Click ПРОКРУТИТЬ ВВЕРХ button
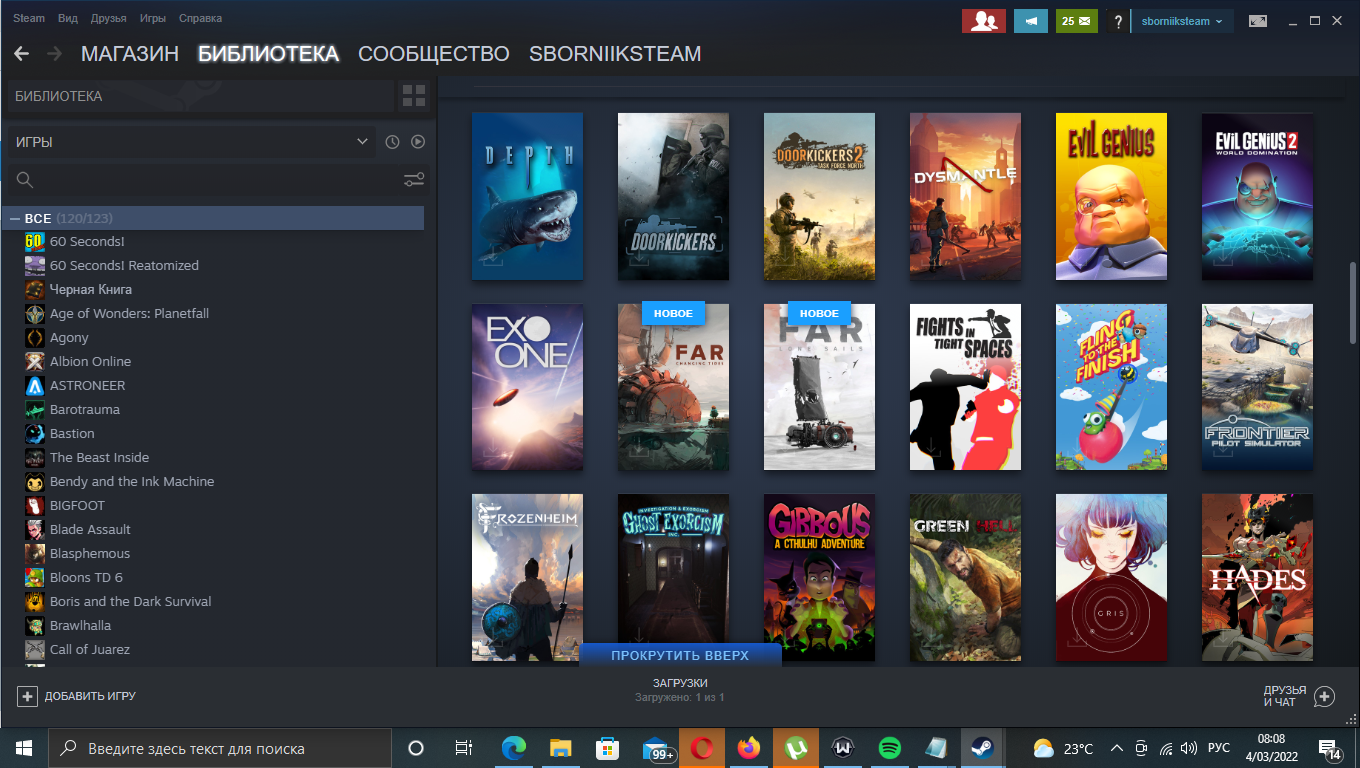1360x768 pixels. tap(680, 656)
